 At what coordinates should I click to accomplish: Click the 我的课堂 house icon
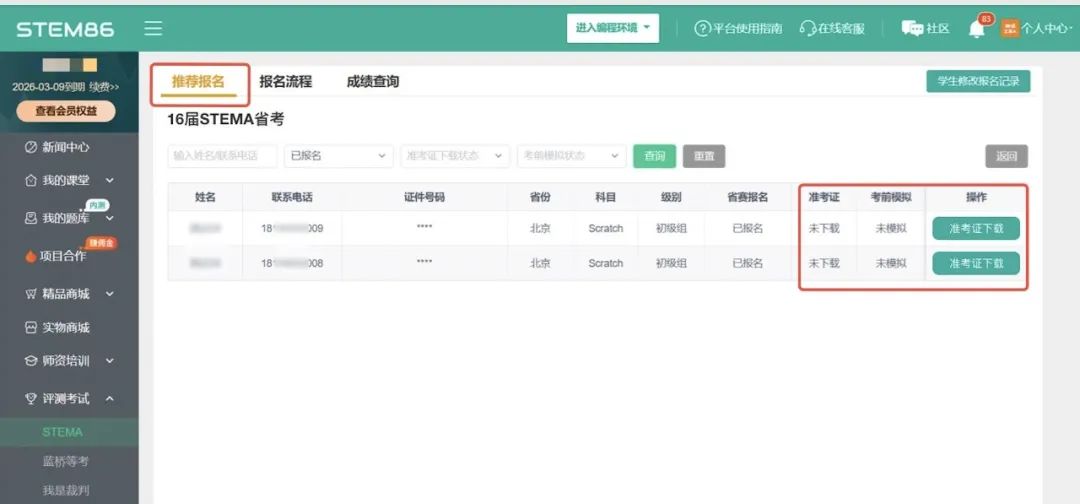tap(30, 180)
